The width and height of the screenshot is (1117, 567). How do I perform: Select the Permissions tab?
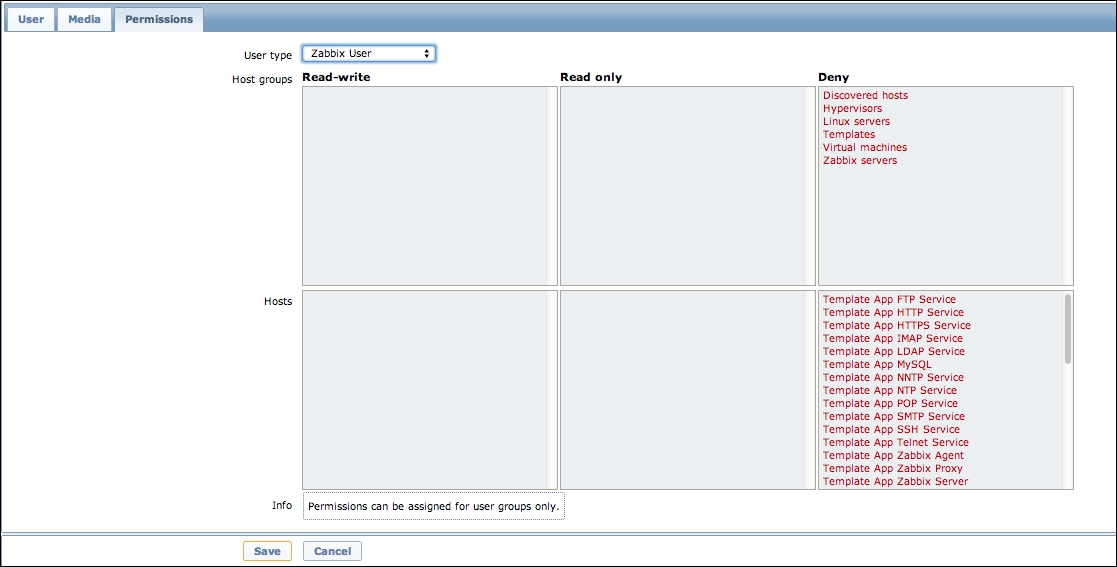pos(159,19)
